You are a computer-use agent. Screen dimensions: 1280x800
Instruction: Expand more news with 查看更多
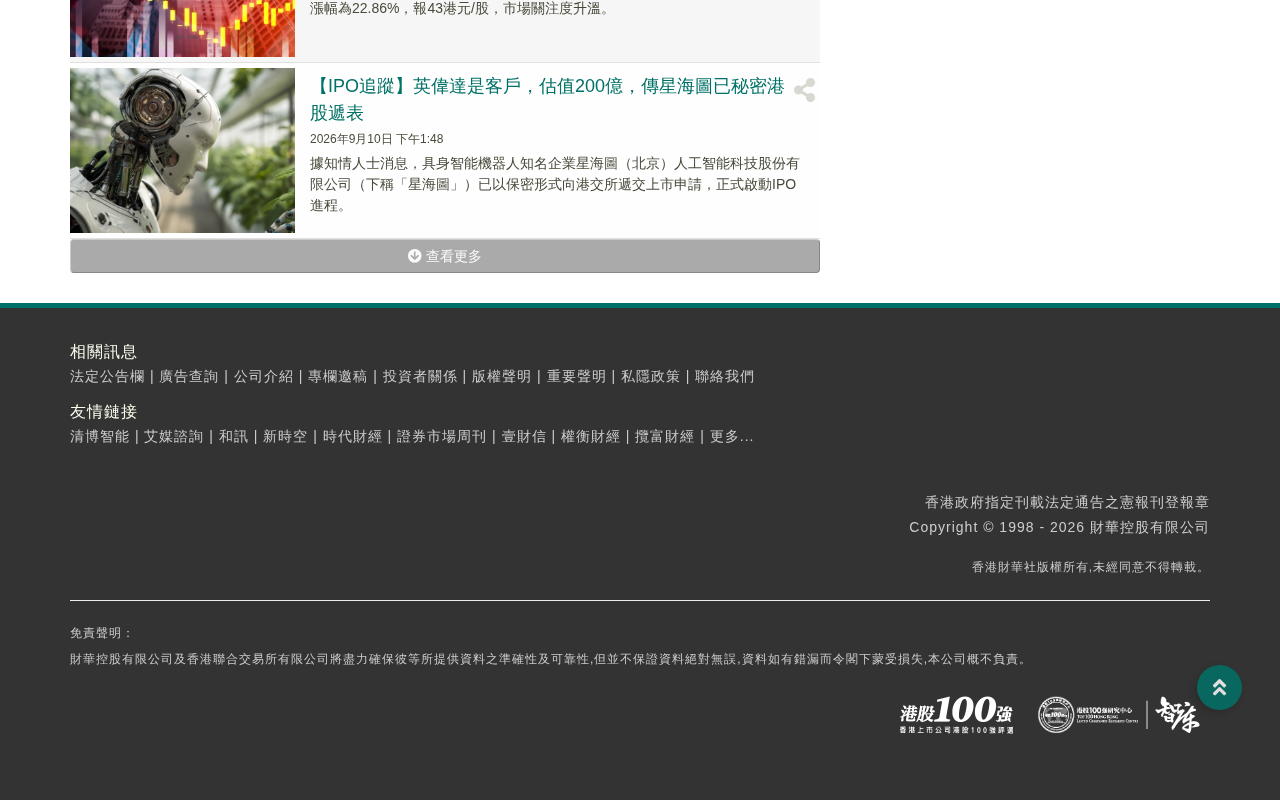click(445, 256)
